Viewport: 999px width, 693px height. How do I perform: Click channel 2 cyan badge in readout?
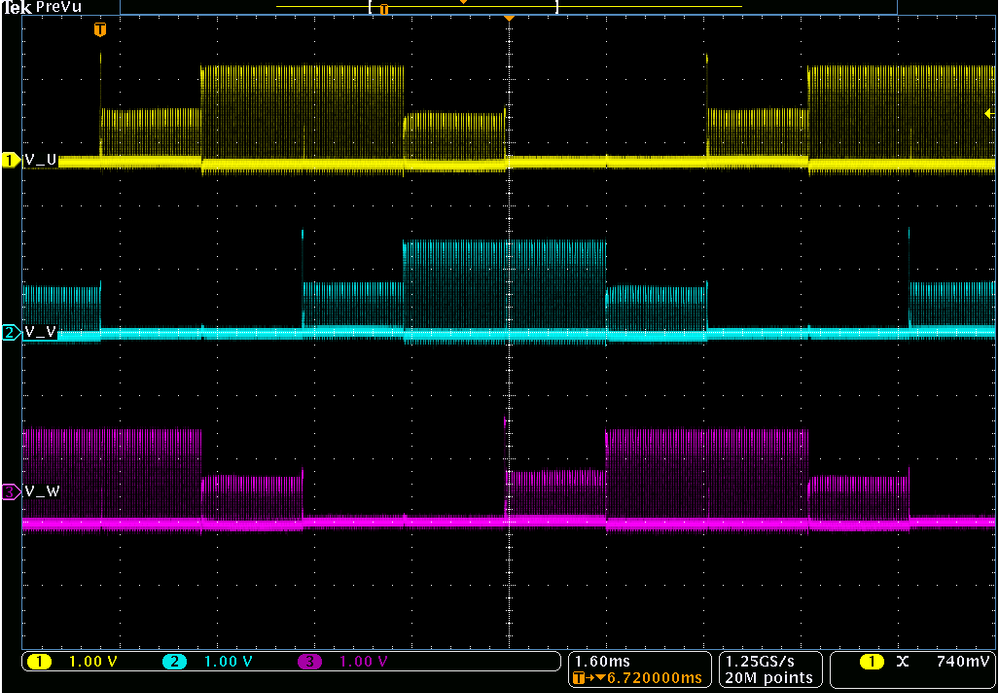pyautogui.click(x=175, y=662)
